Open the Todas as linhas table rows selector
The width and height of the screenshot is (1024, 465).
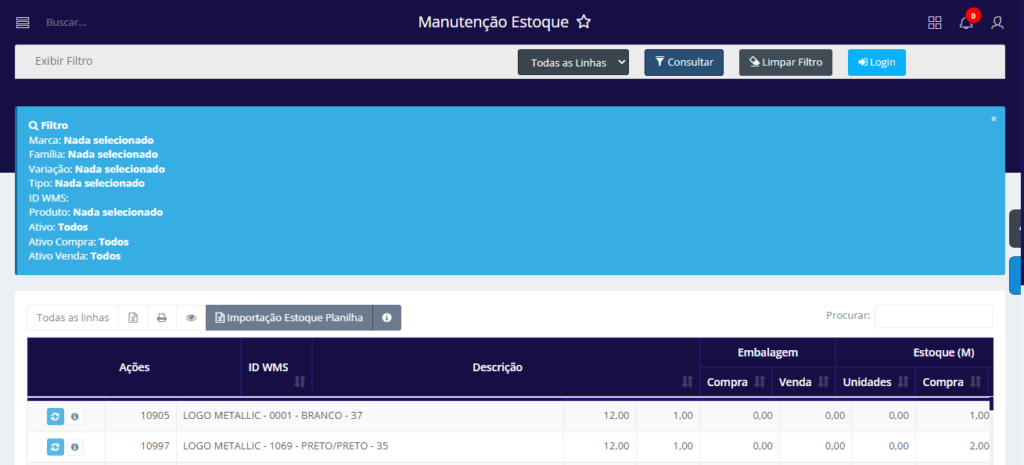[x=72, y=318]
